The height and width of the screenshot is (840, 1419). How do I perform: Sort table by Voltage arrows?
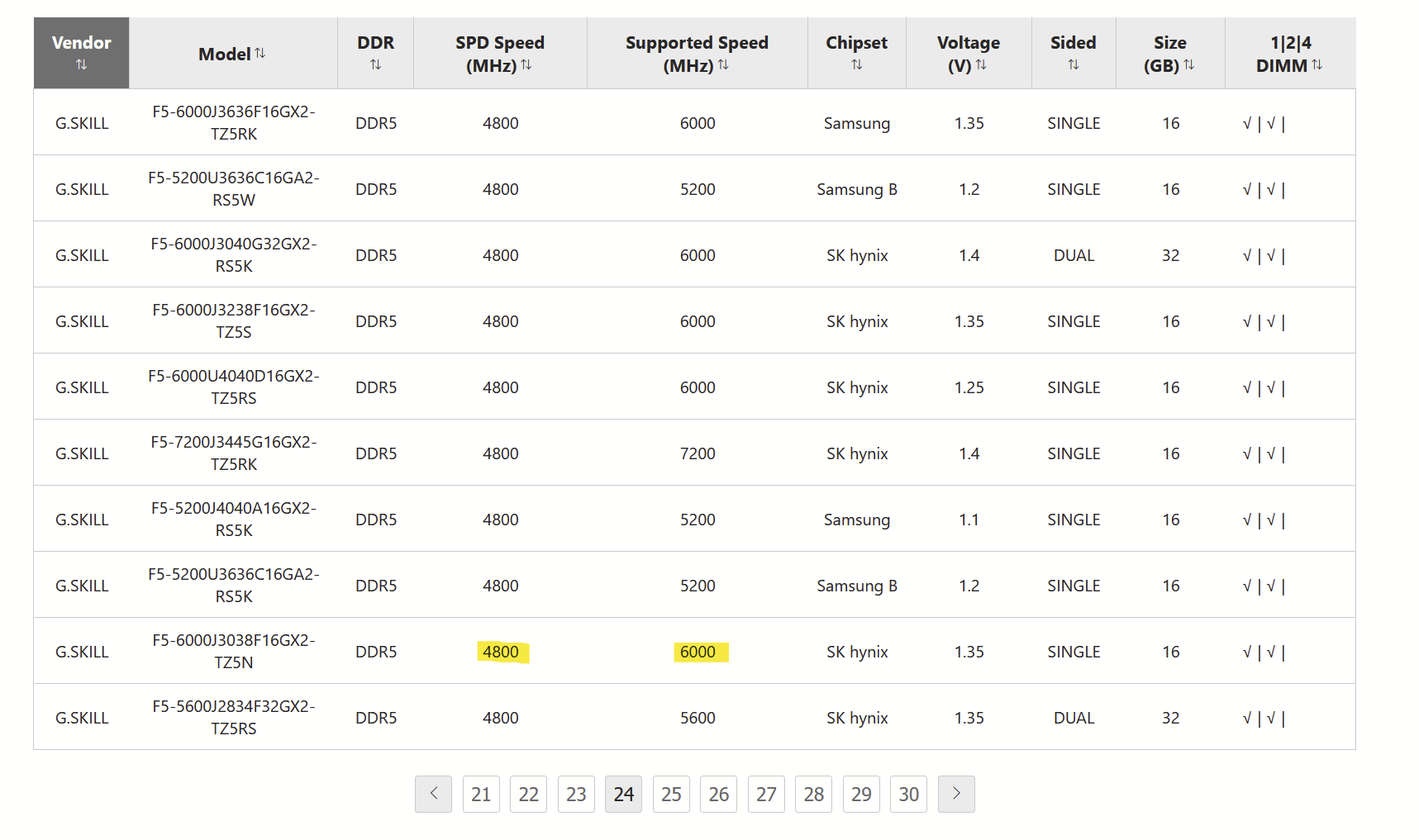click(x=981, y=64)
